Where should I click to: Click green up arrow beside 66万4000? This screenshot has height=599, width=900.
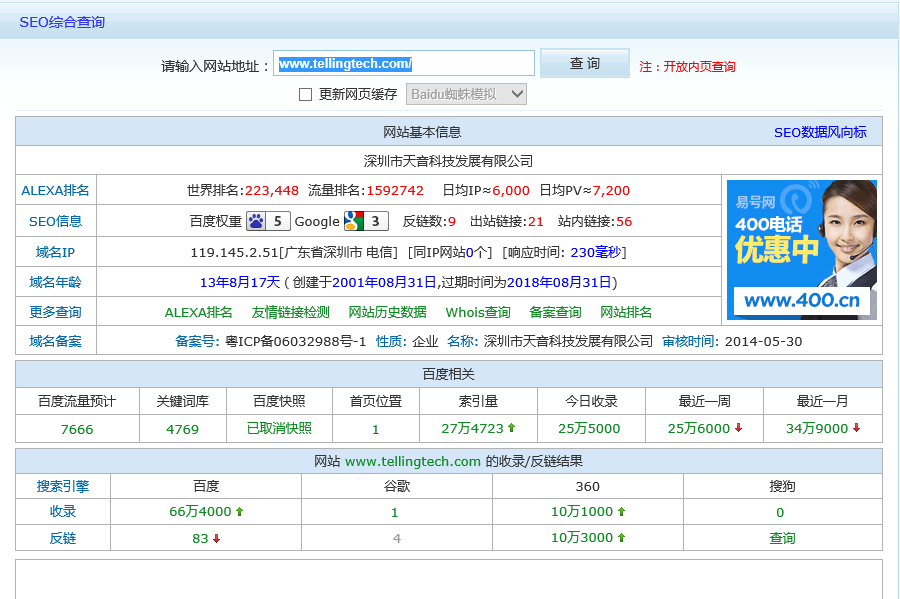[x=239, y=511]
